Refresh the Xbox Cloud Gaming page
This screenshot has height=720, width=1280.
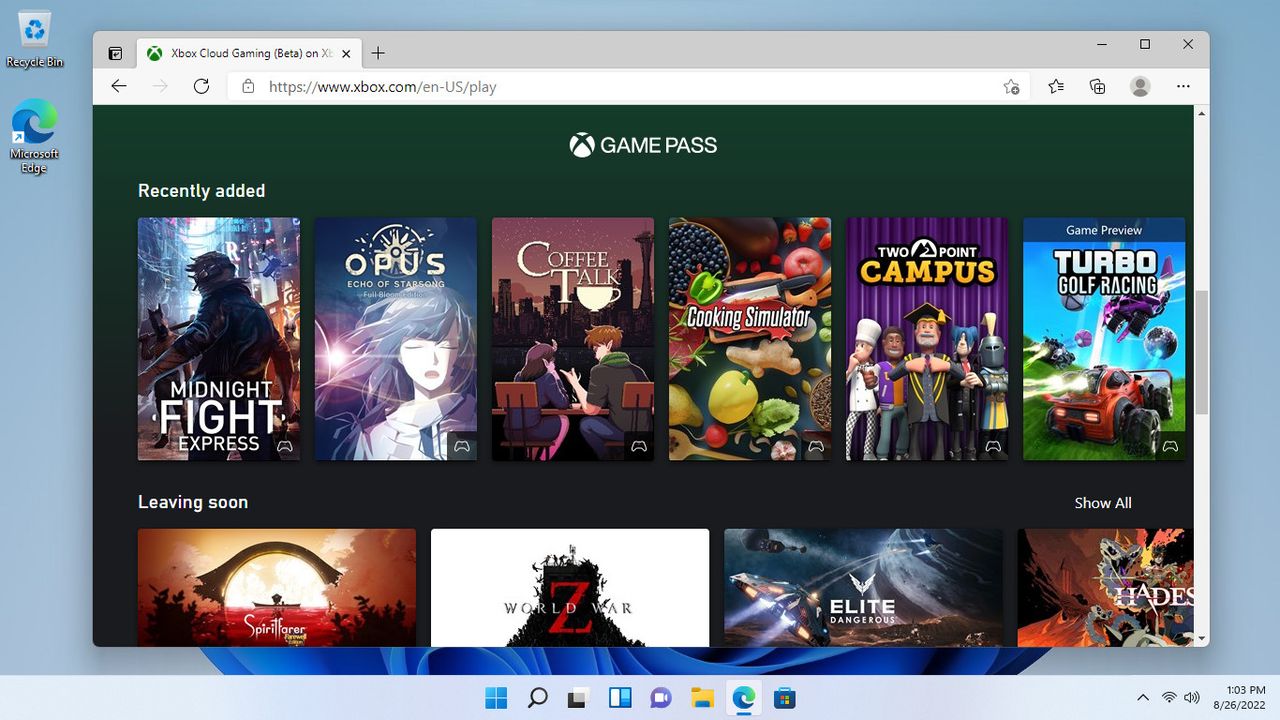pyautogui.click(x=201, y=86)
